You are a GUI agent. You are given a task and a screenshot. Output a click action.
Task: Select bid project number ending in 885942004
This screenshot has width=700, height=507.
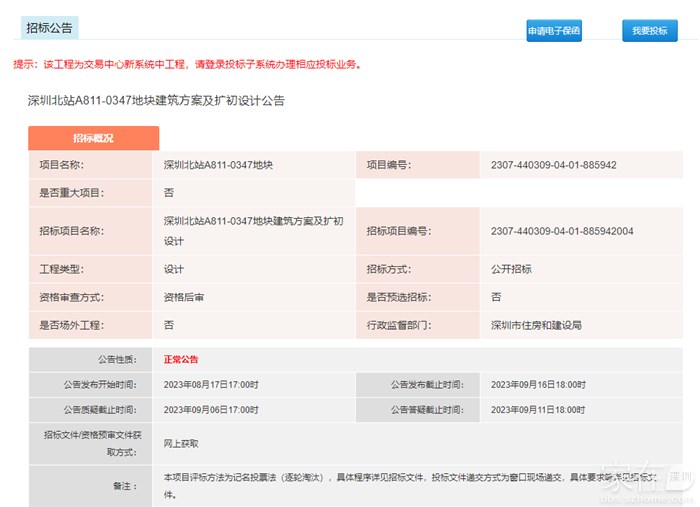pyautogui.click(x=562, y=231)
